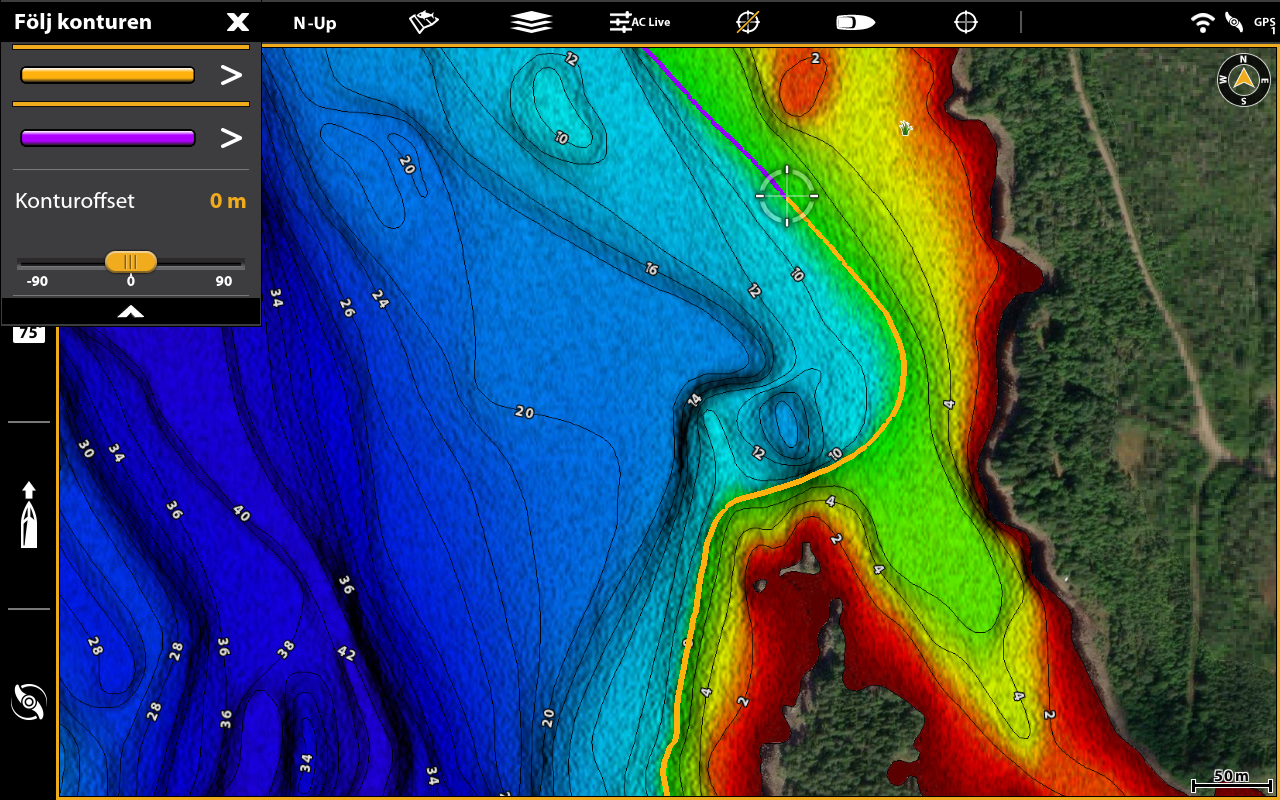Viewport: 1280px width, 800px height.
Task: Click the crosshair cursor icon in toolbar
Action: coord(966,22)
